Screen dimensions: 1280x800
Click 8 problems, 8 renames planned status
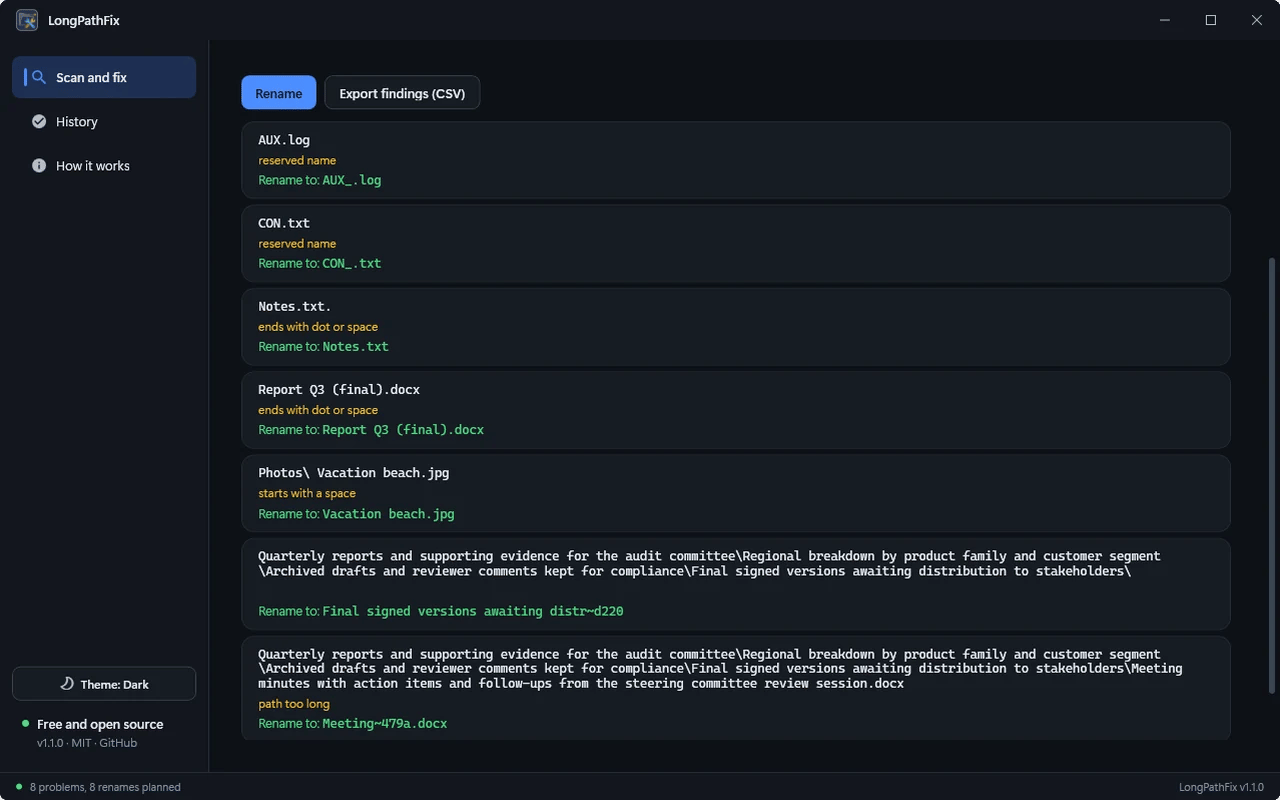click(x=105, y=787)
